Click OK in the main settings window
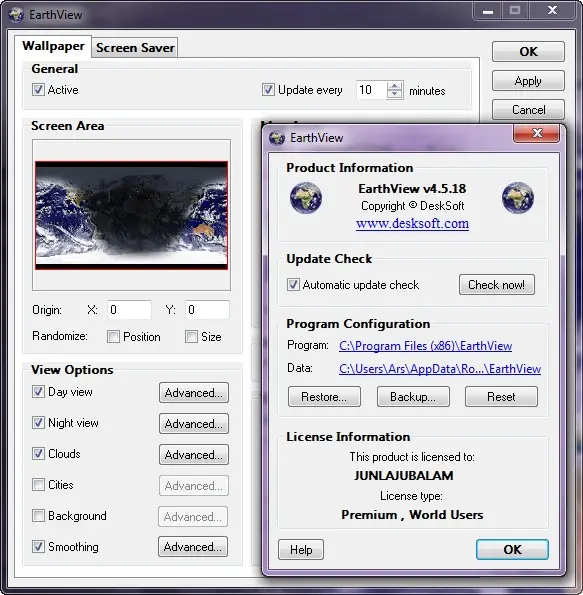Viewport: 583px width, 595px height. [528, 52]
